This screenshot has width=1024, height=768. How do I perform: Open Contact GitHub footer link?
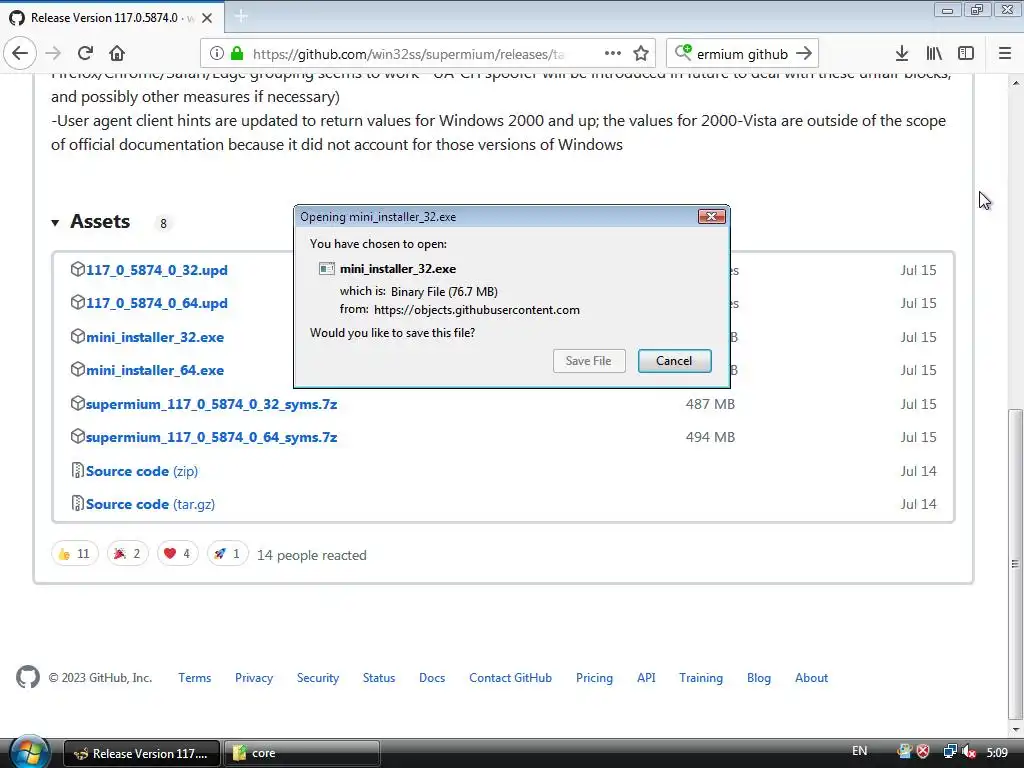tap(510, 678)
